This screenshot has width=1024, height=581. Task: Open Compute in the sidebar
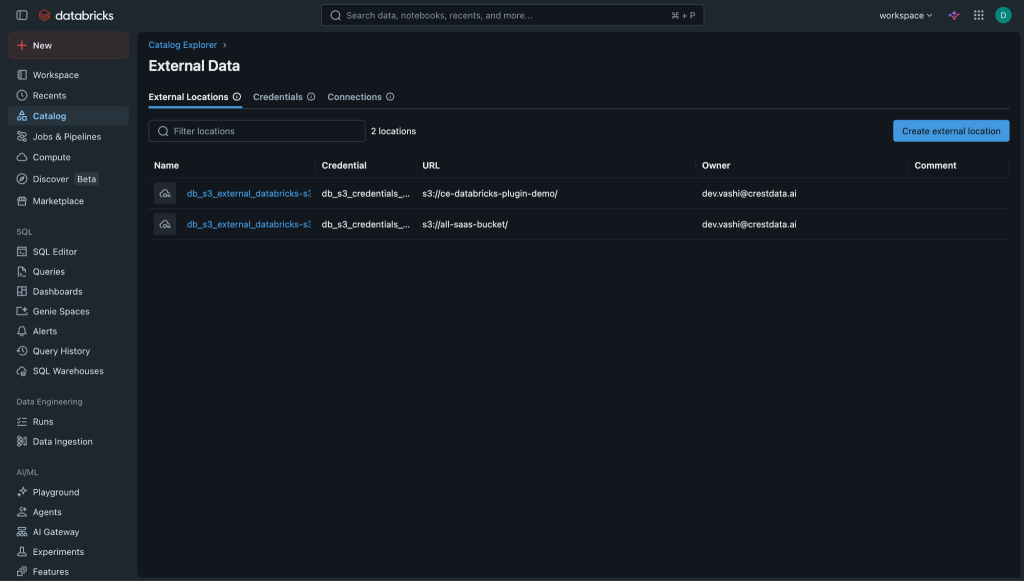pos(69,157)
